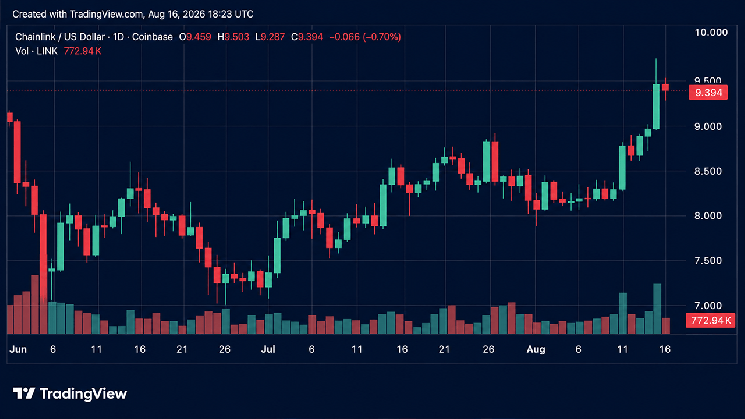Click the red 9.394 current price tag
Image resolution: width=745 pixels, height=419 pixels.
(x=708, y=93)
